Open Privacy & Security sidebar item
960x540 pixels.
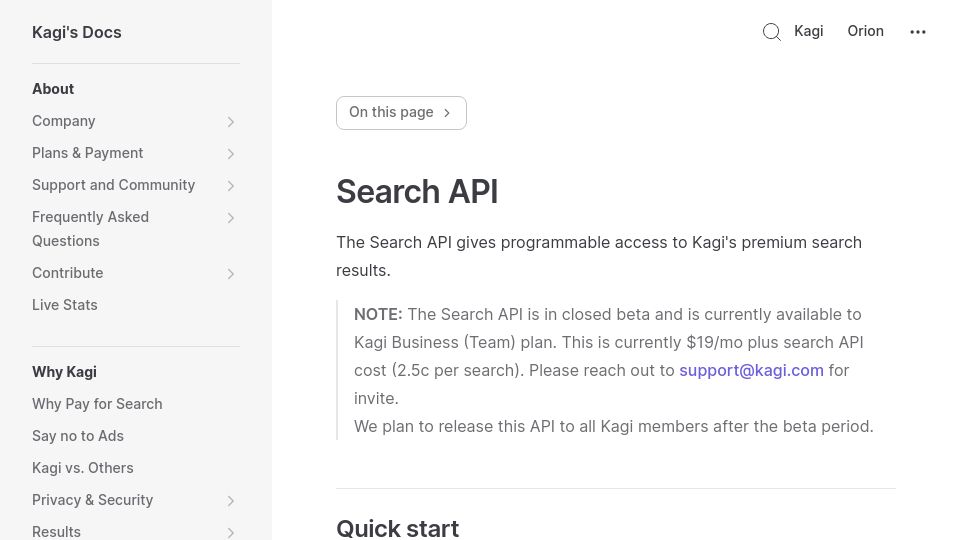[92, 500]
